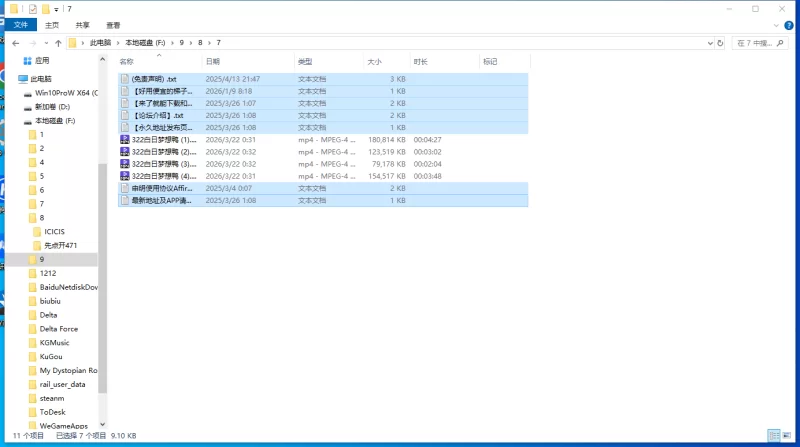The height and width of the screenshot is (447, 800).
Task: Expand the ribbon with the chevron
Action: (776, 25)
